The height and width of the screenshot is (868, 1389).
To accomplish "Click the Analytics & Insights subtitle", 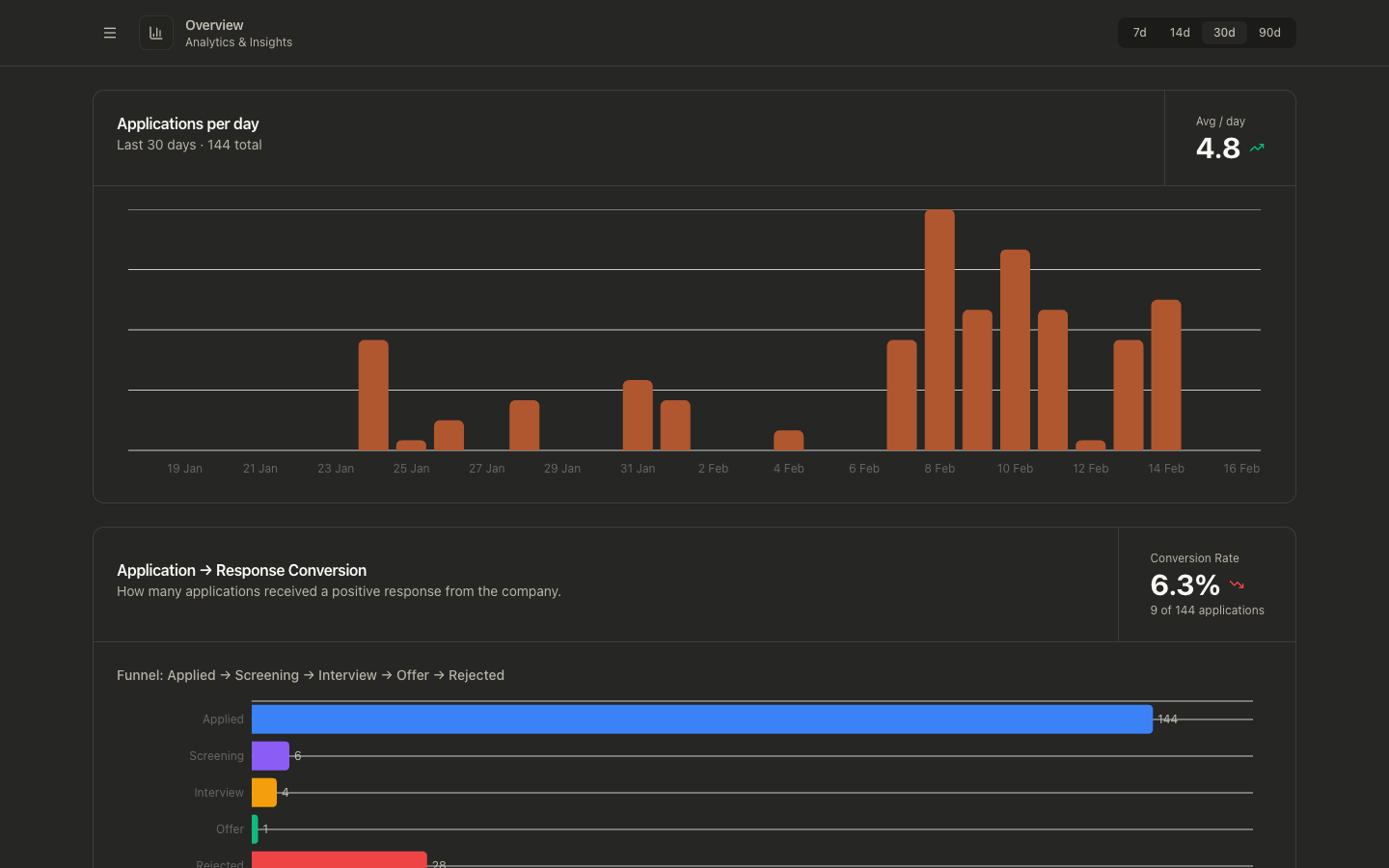I will [238, 42].
